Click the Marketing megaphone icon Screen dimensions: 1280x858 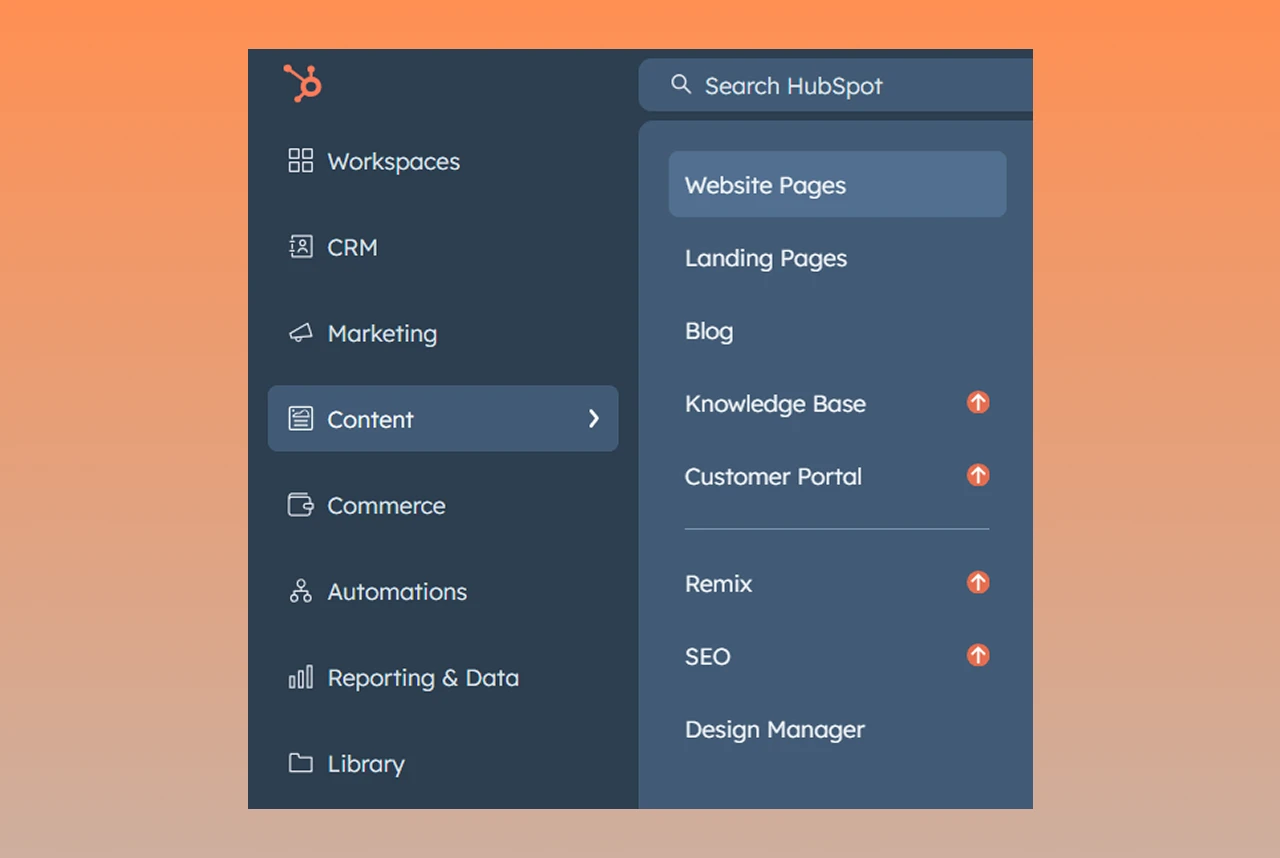coord(300,333)
